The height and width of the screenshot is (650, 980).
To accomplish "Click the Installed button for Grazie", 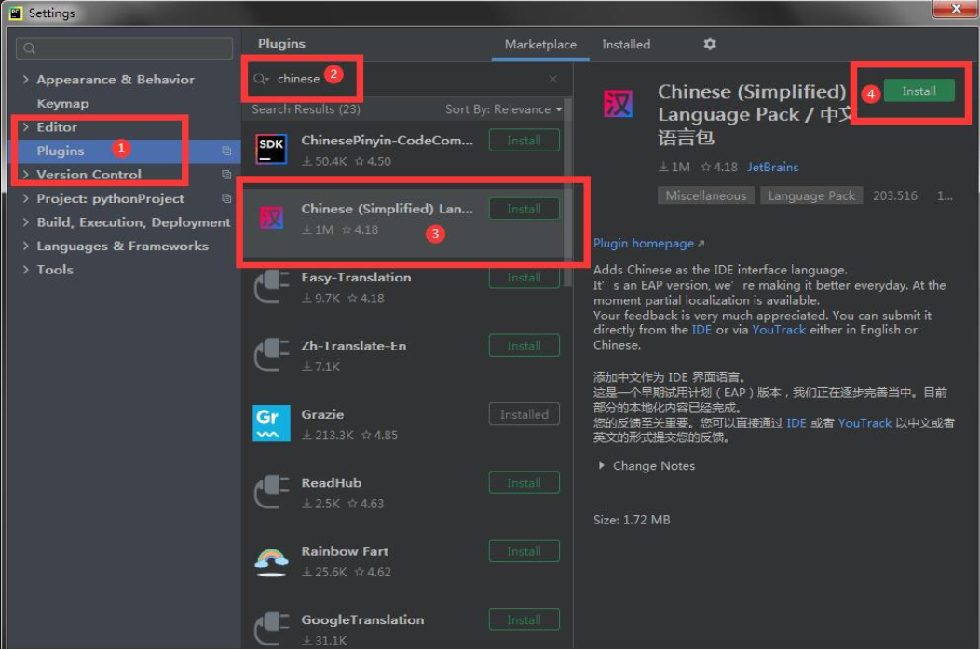I will coord(524,414).
